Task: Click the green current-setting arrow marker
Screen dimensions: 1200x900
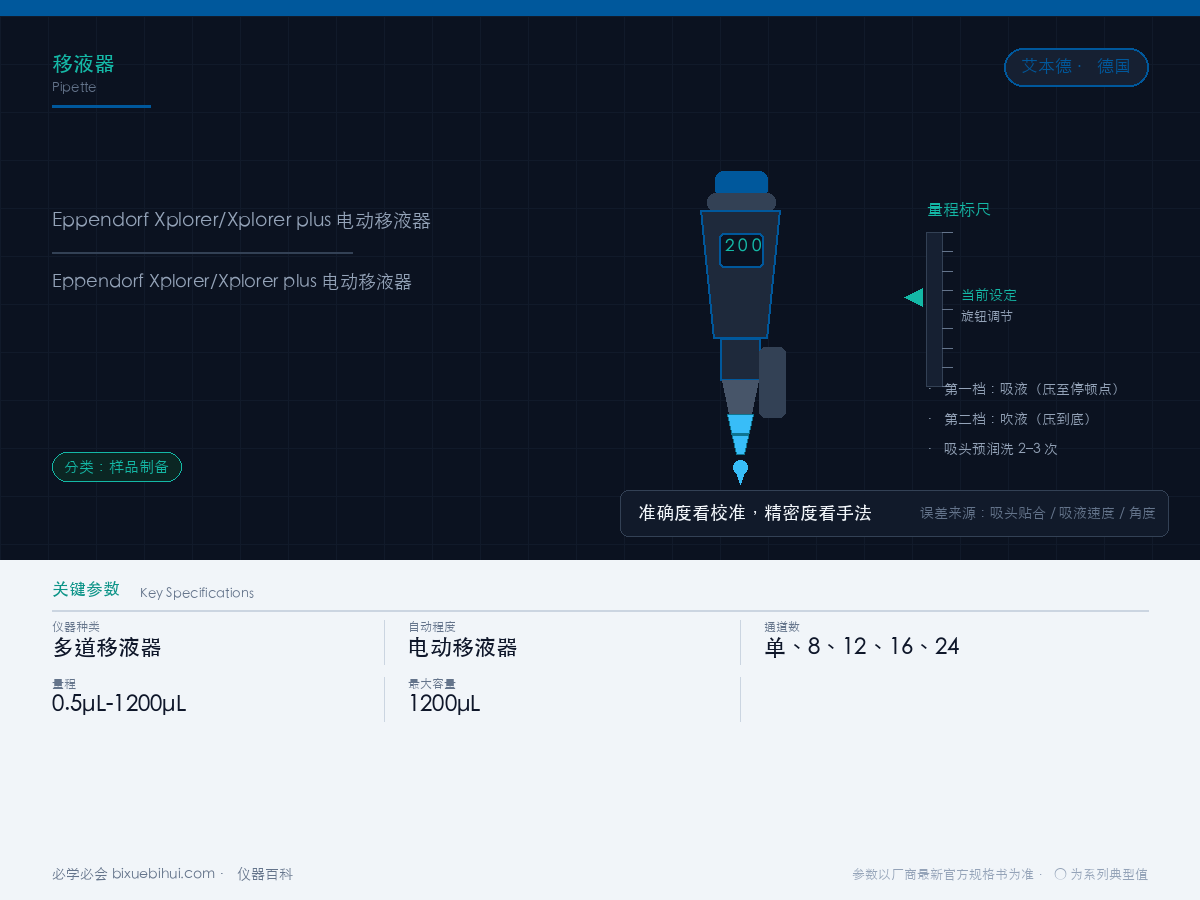Action: coord(914,297)
